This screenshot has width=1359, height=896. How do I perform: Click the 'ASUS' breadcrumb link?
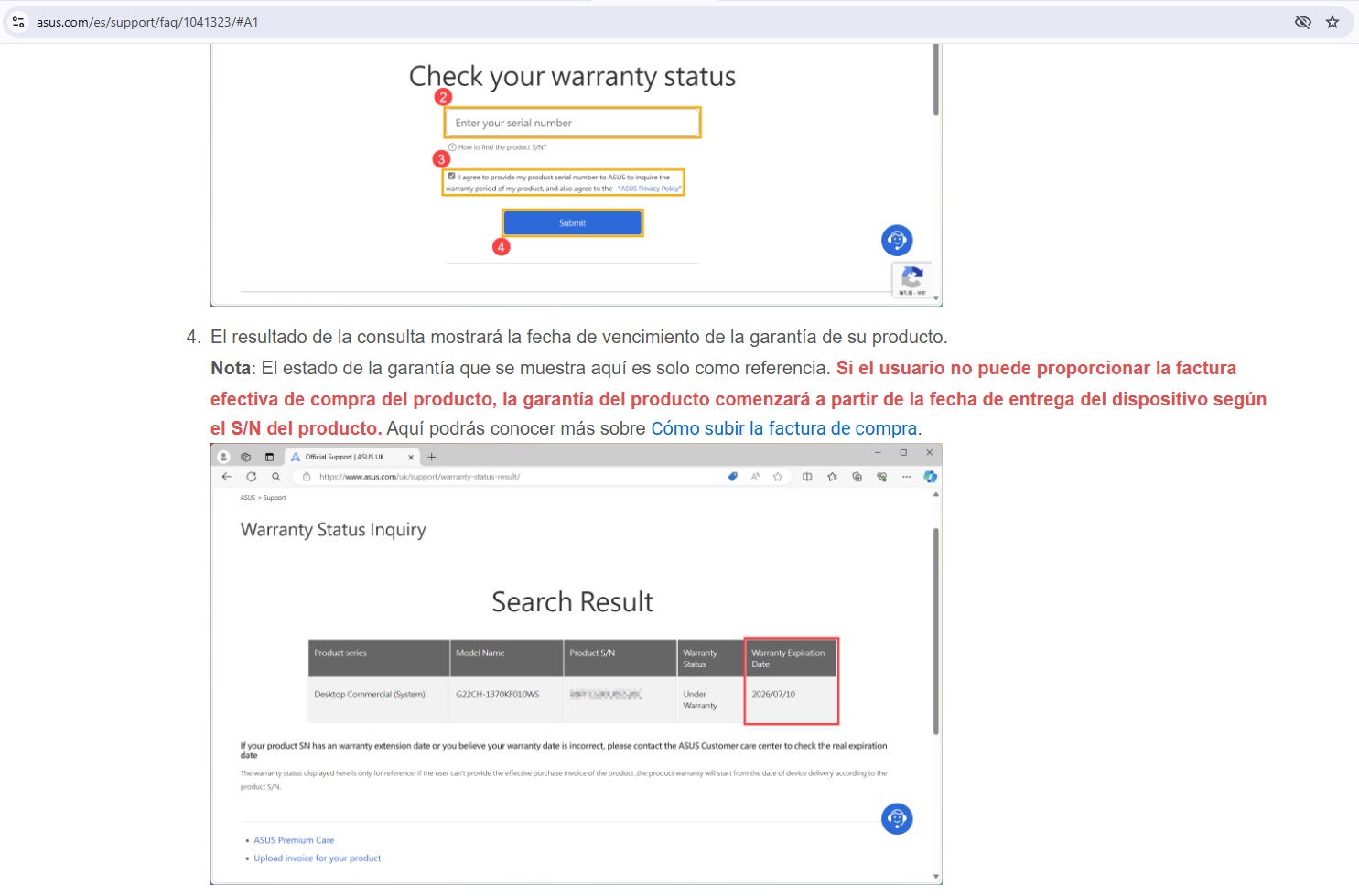coord(247,498)
